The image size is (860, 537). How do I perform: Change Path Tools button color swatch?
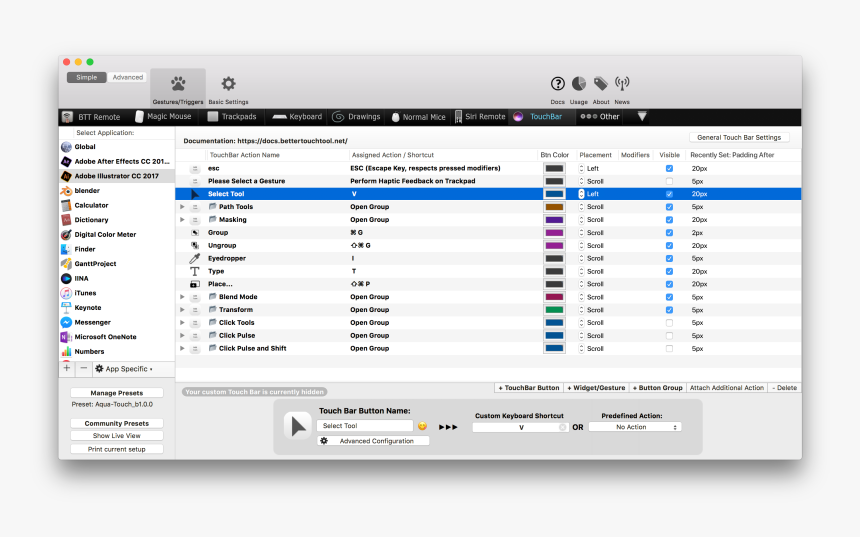(x=554, y=207)
